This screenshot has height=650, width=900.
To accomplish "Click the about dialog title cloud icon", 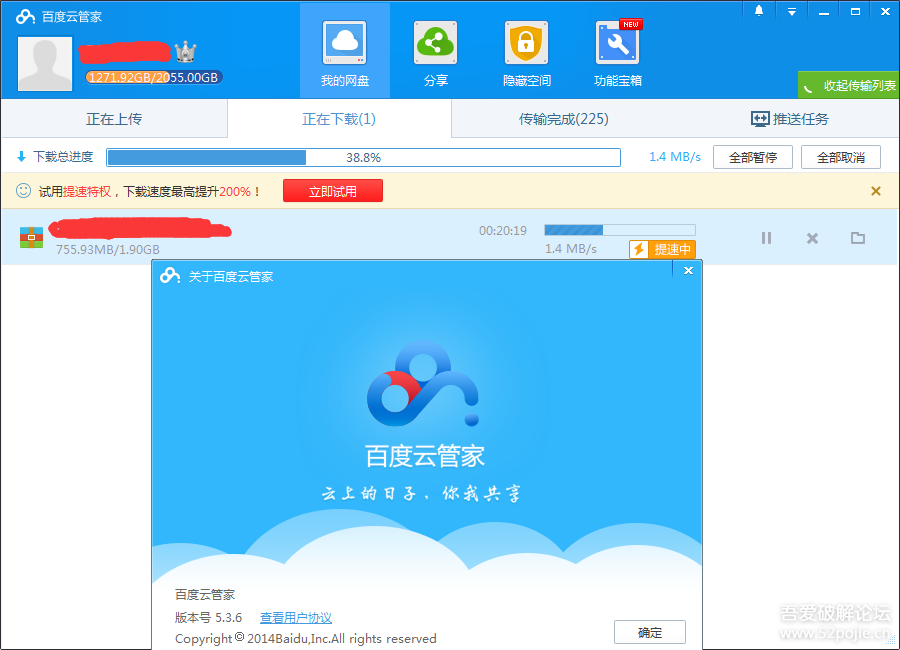I will pos(170,276).
